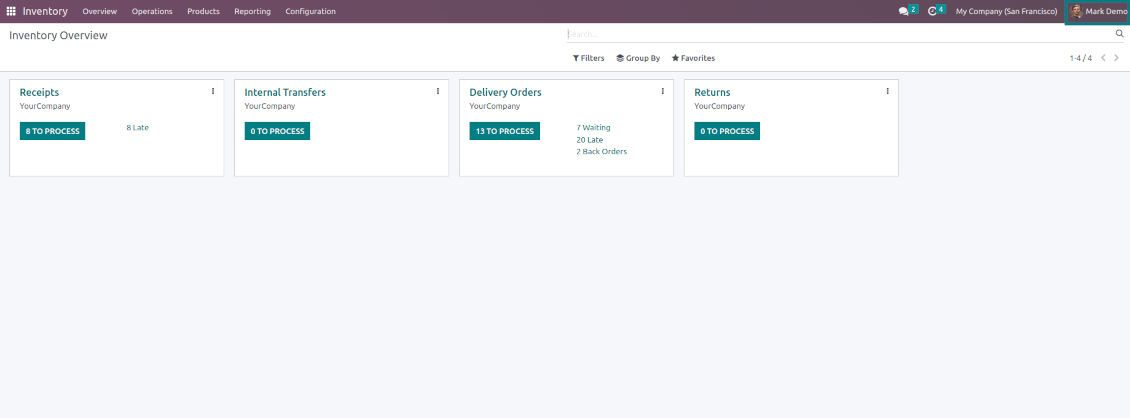Viewport: 1130px width, 418px height.
Task: Open the Reporting menu
Action: [252, 11]
